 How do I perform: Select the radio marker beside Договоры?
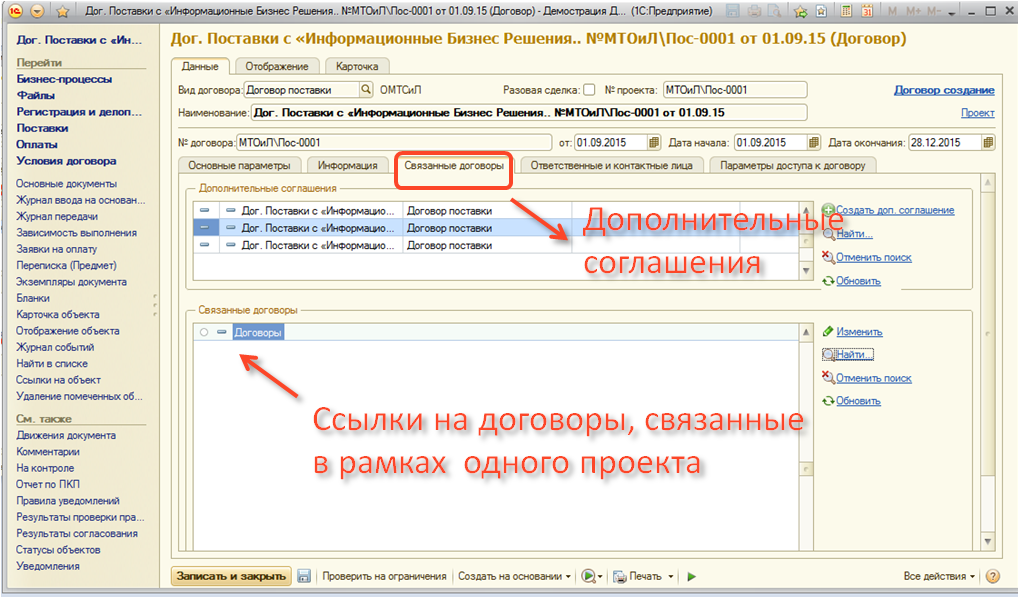(x=204, y=332)
